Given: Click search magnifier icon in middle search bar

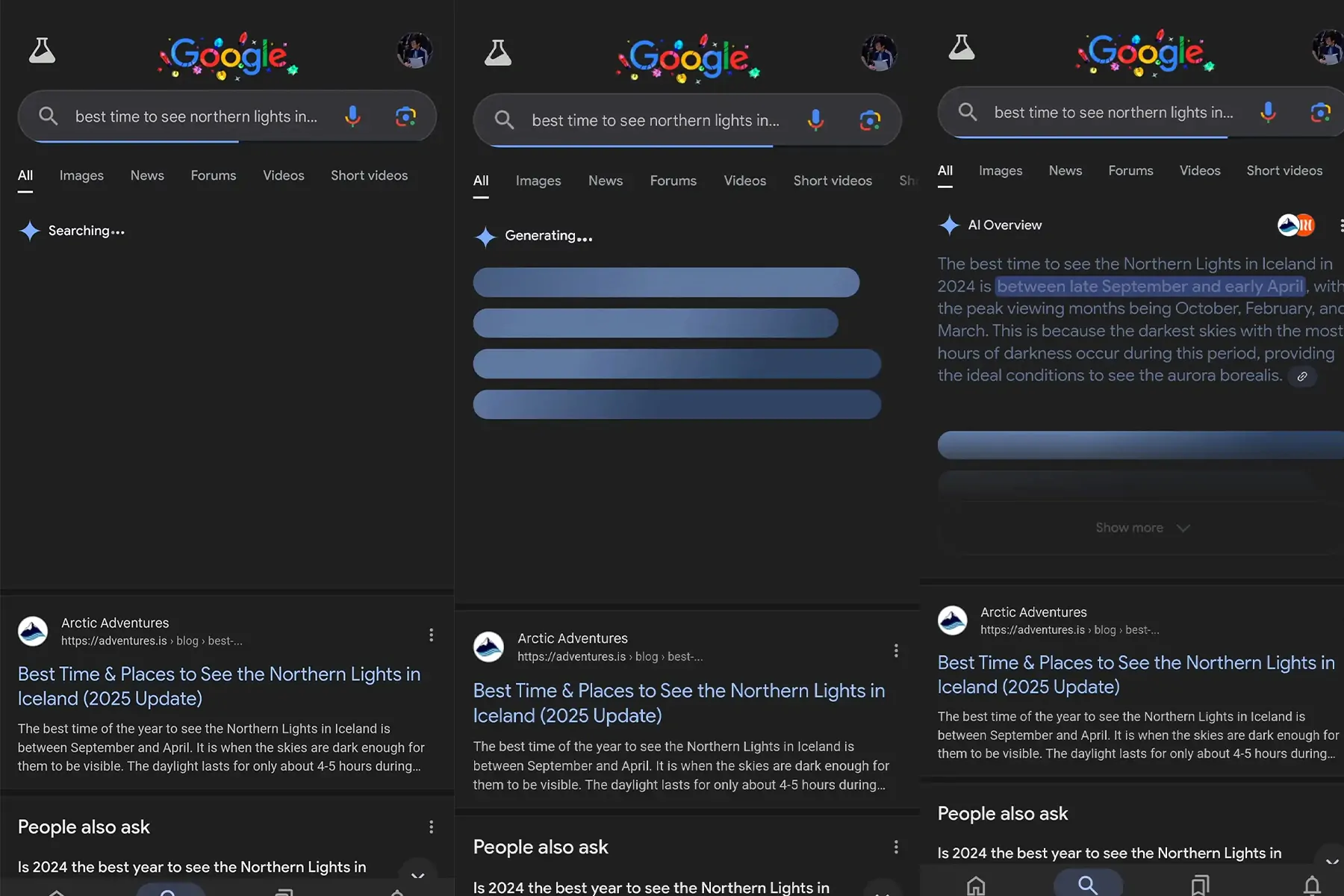Looking at the screenshot, I should (504, 119).
